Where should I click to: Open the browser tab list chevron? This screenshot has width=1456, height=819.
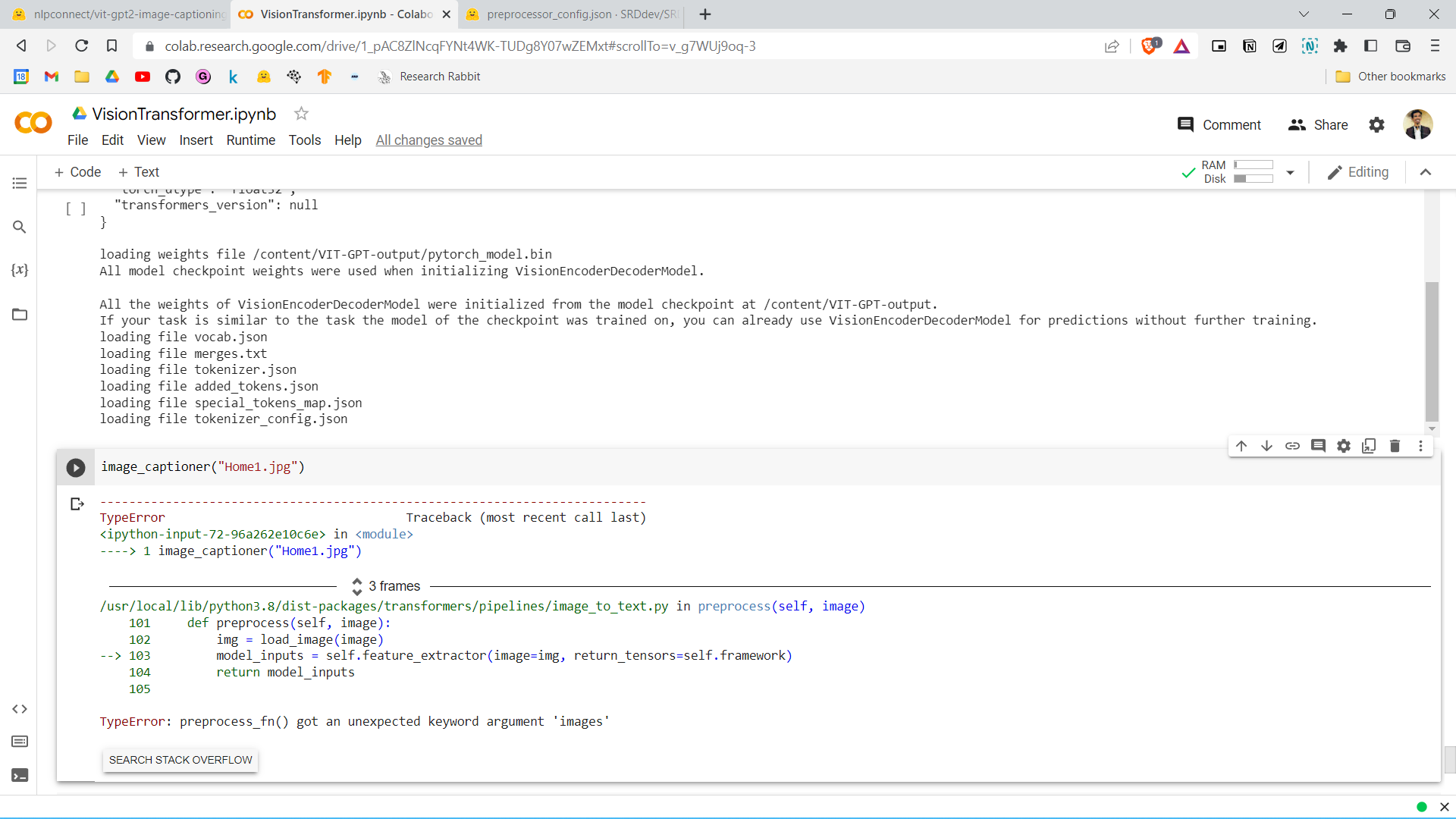tap(1304, 14)
